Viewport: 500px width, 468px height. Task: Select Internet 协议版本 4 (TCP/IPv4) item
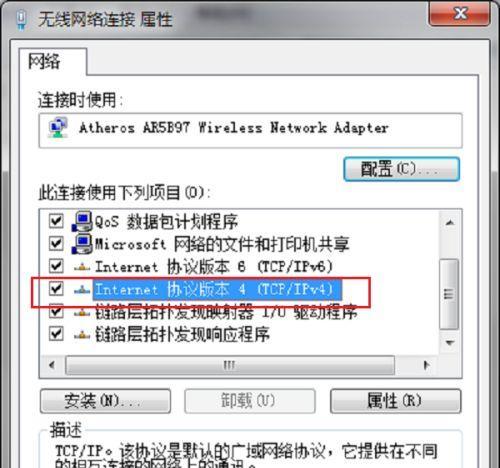(x=217, y=289)
